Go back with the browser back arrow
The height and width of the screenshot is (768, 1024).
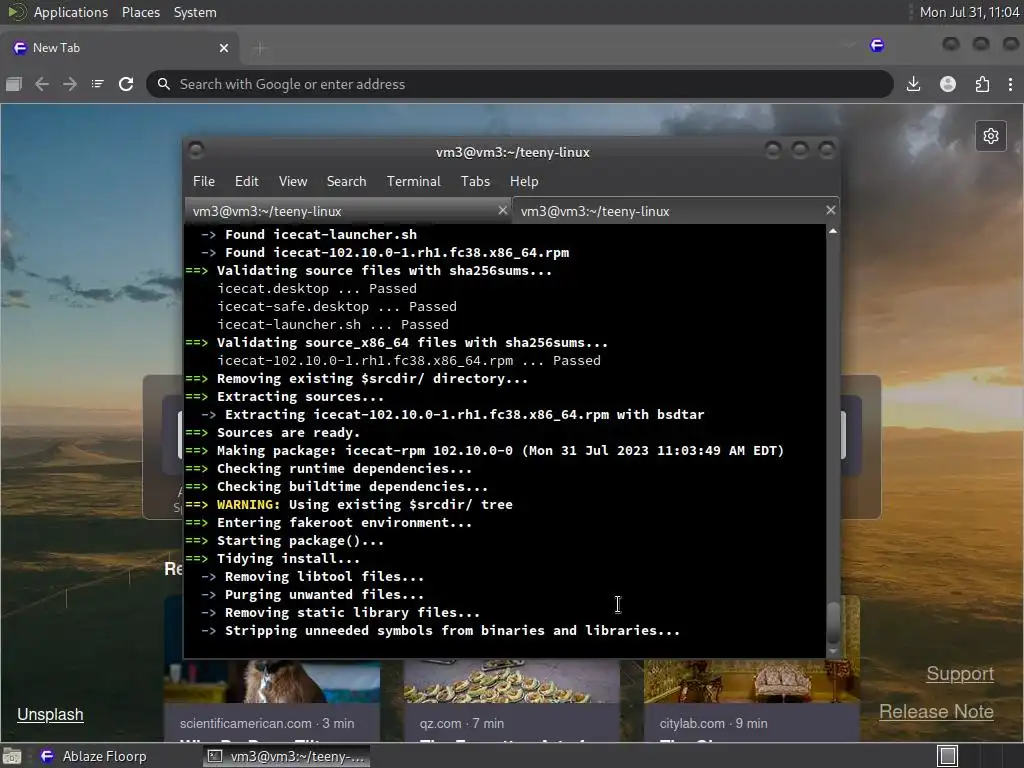click(x=42, y=84)
